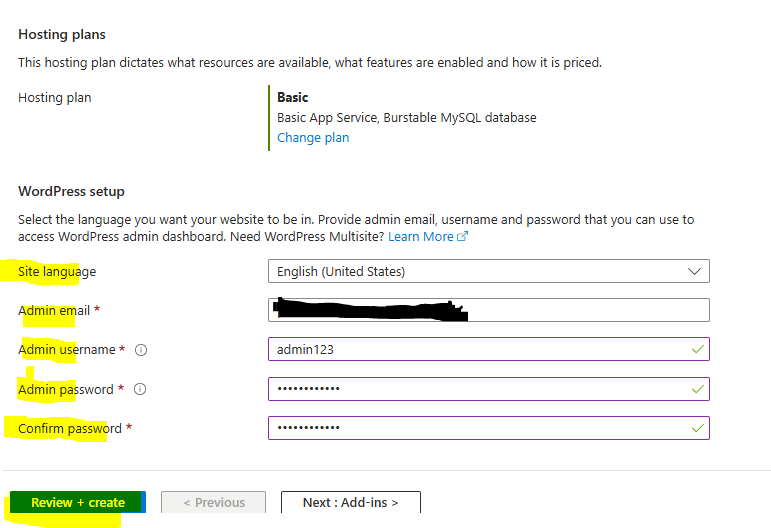771x528 pixels.
Task: Click the Admin username label
Action: pos(67,350)
